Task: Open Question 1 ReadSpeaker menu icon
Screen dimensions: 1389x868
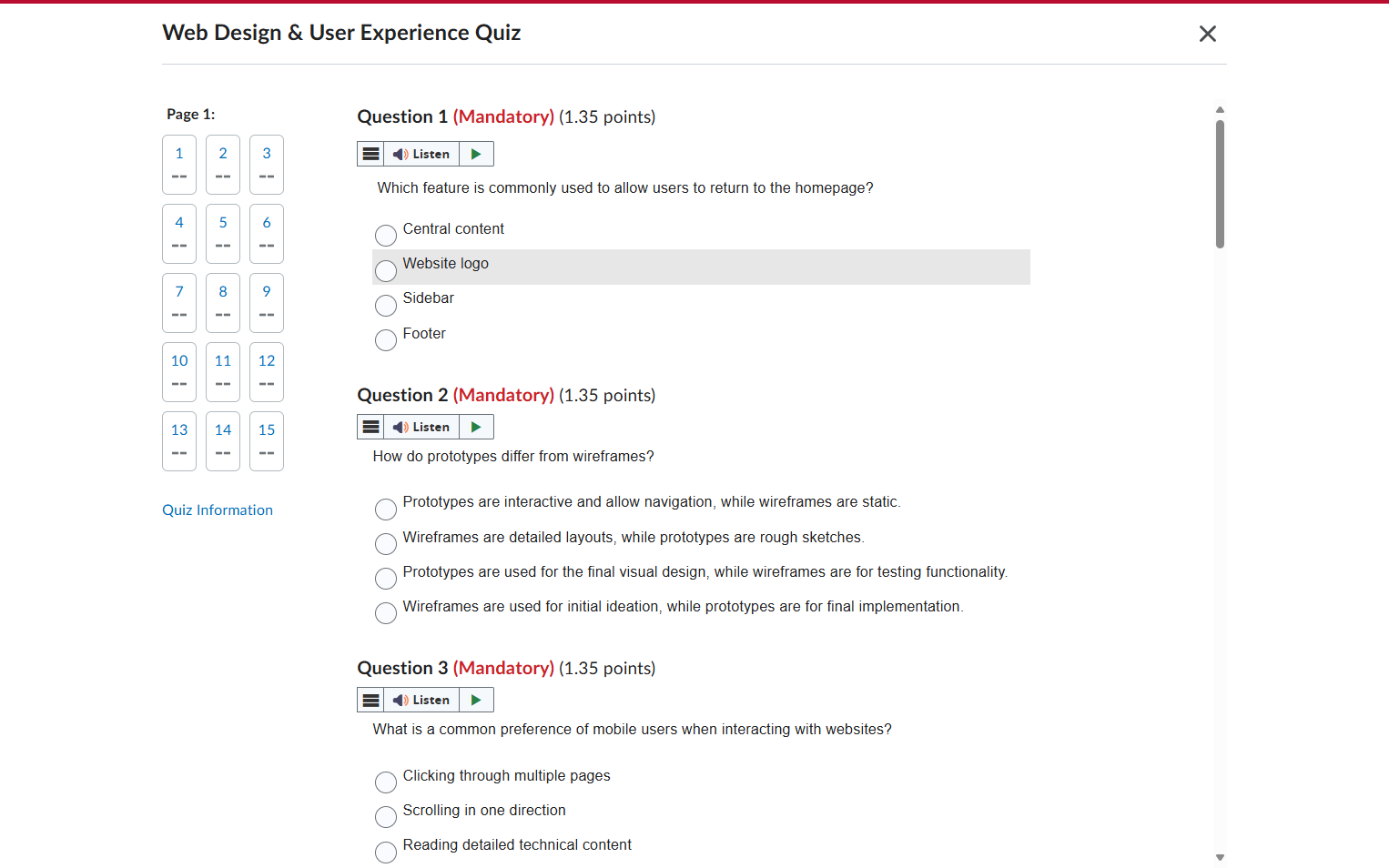Action: coord(370,154)
